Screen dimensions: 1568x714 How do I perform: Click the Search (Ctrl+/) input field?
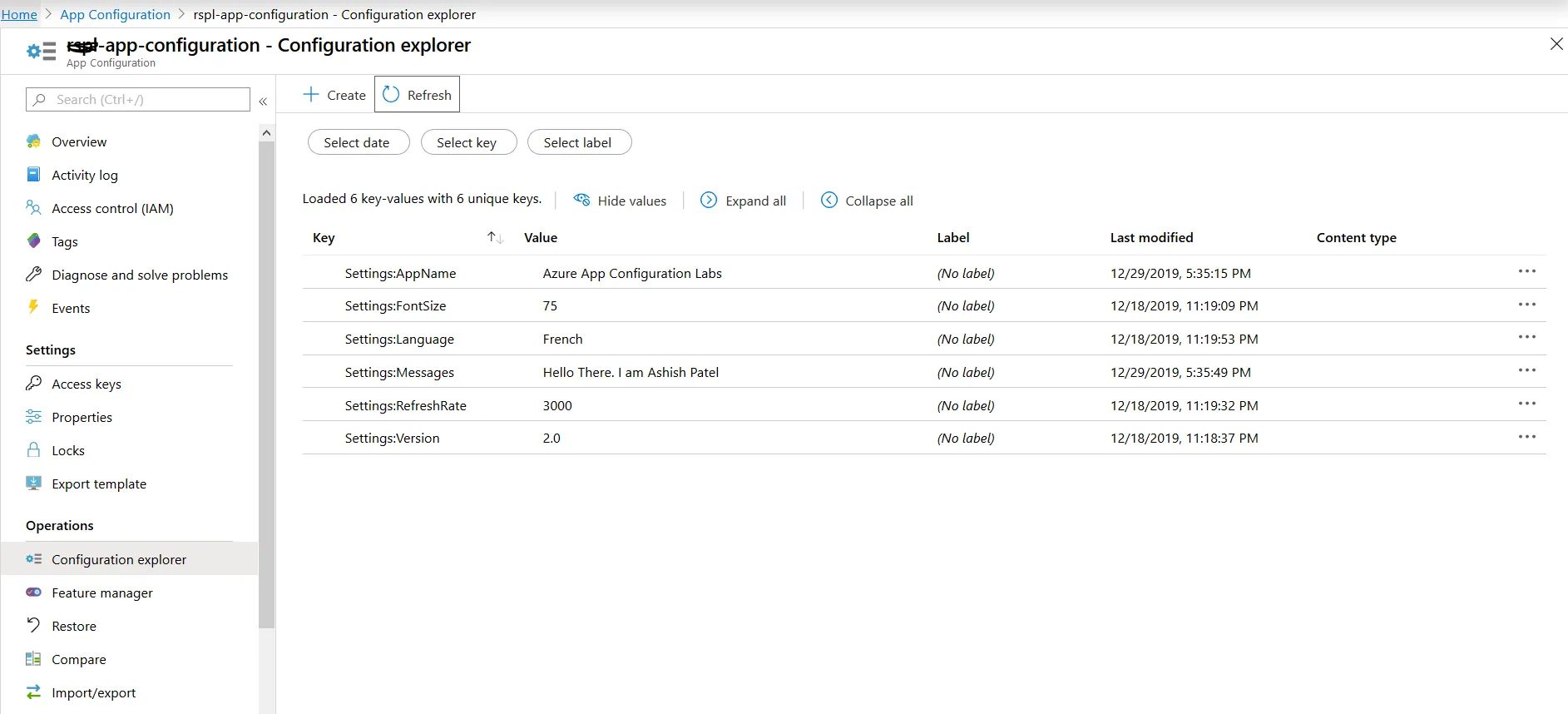tap(138, 99)
